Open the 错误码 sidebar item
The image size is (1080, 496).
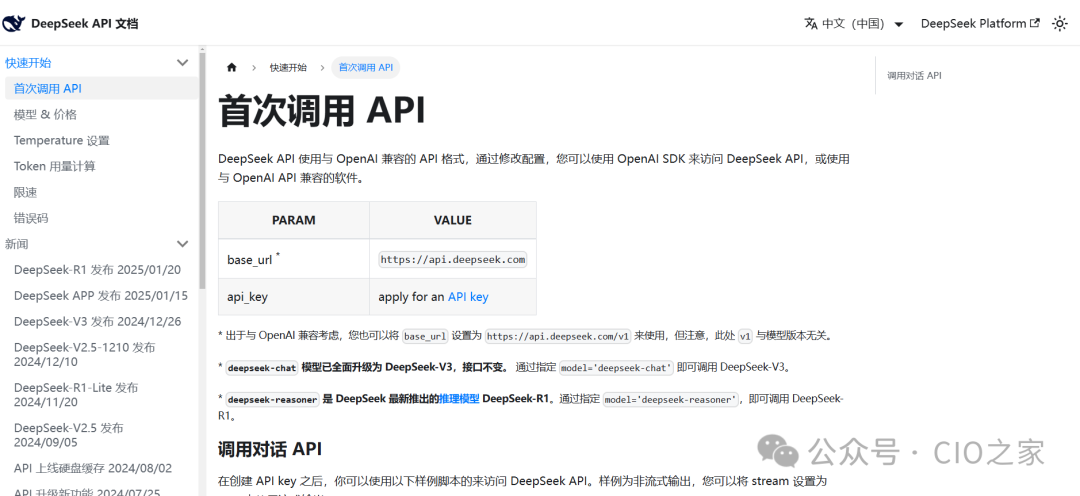(31, 218)
